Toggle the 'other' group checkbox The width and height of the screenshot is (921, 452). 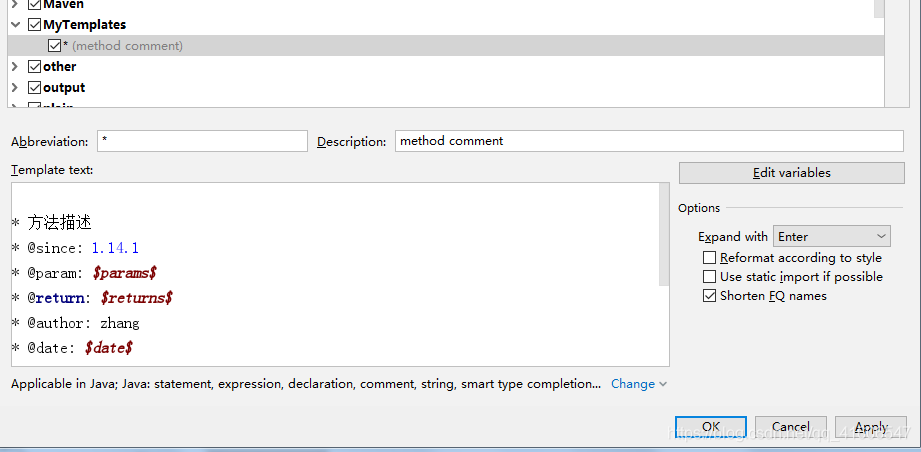(x=35, y=67)
